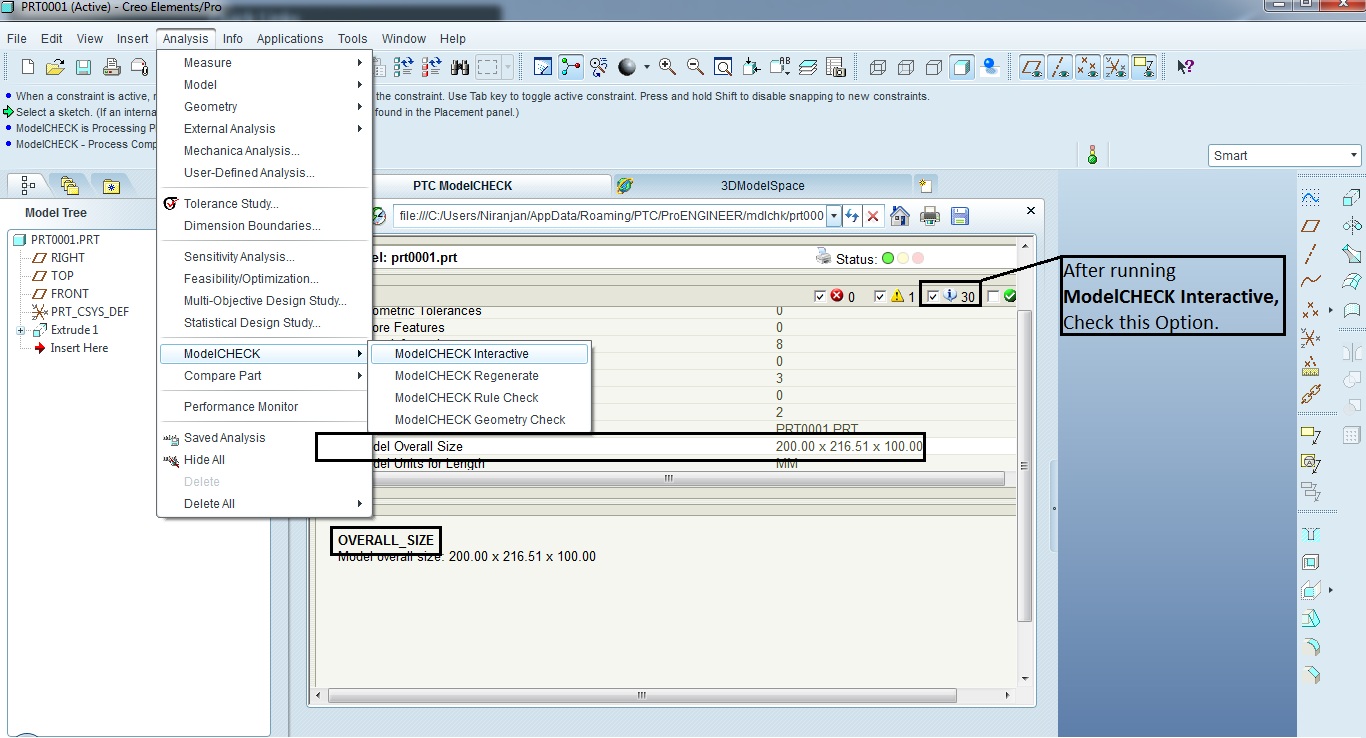The image size is (1366, 738).
Task: Expand the Extrude 1 tree node
Action: (x=20, y=330)
